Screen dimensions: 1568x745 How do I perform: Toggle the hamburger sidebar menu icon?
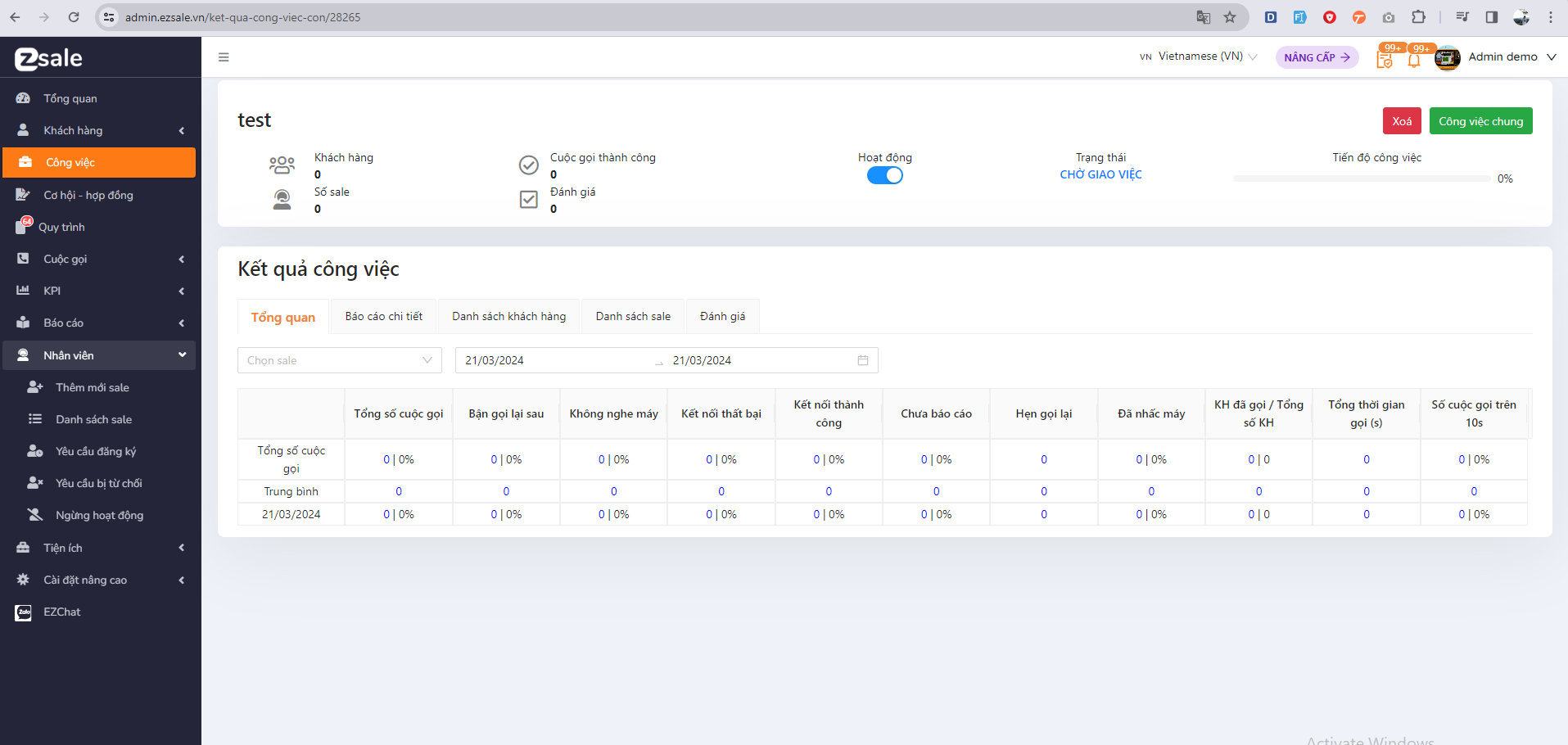(224, 57)
